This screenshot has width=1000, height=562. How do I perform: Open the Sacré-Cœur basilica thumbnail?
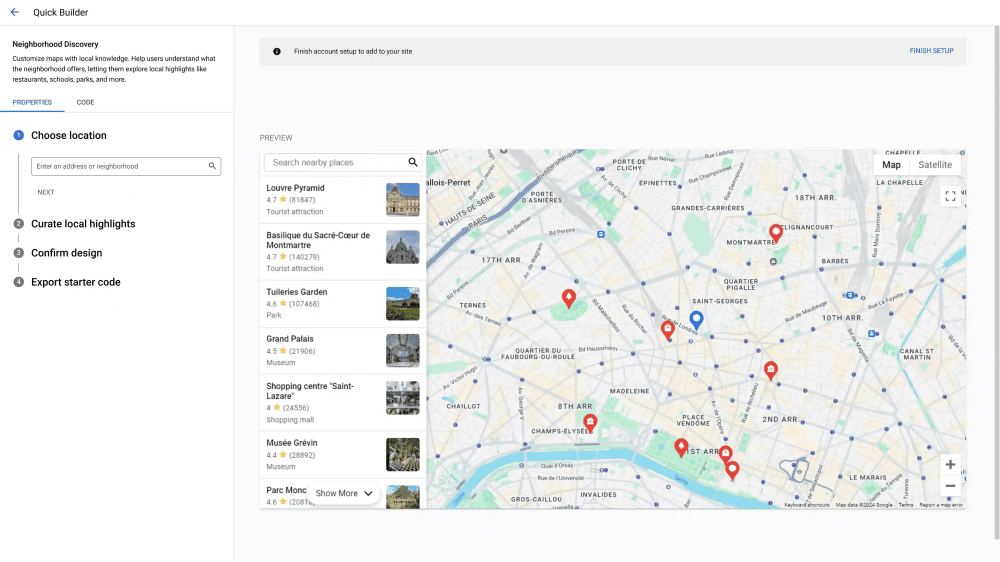tap(402, 247)
